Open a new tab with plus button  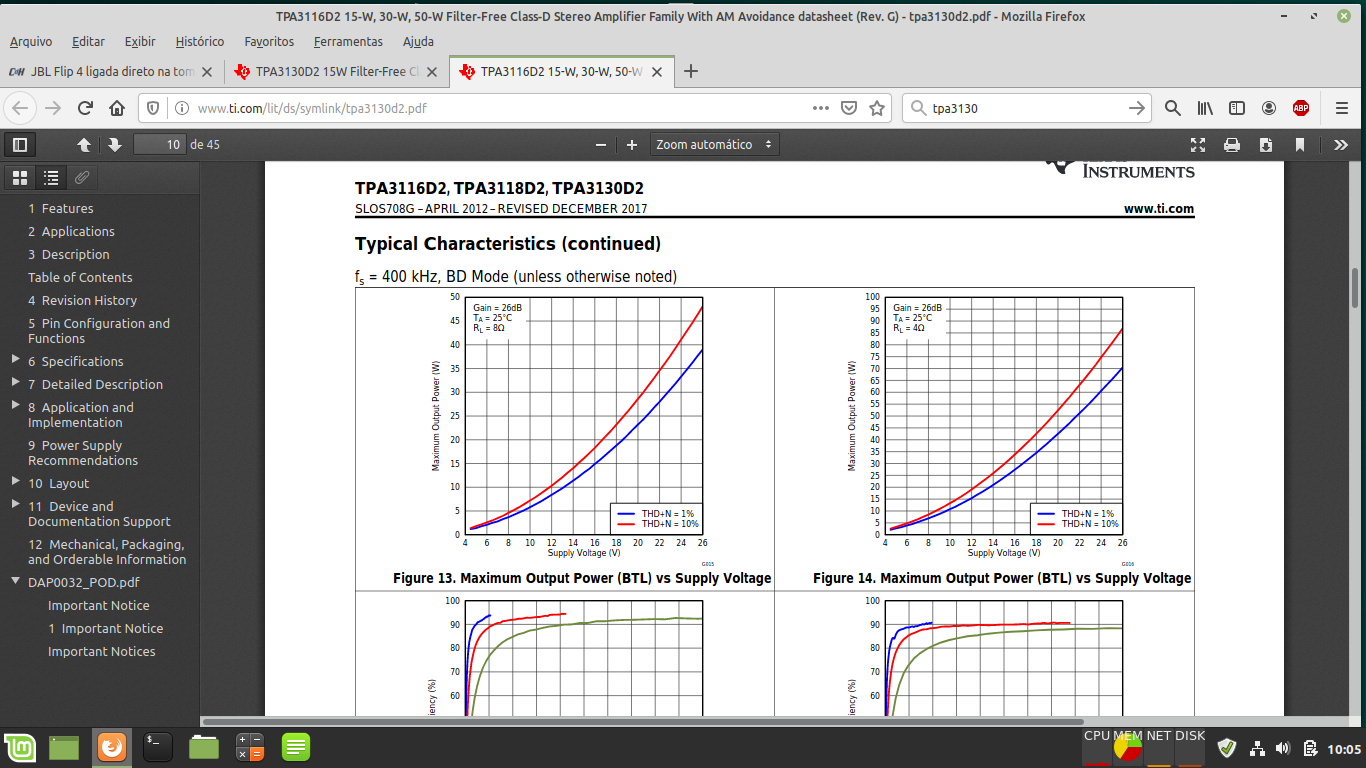pyautogui.click(x=690, y=71)
